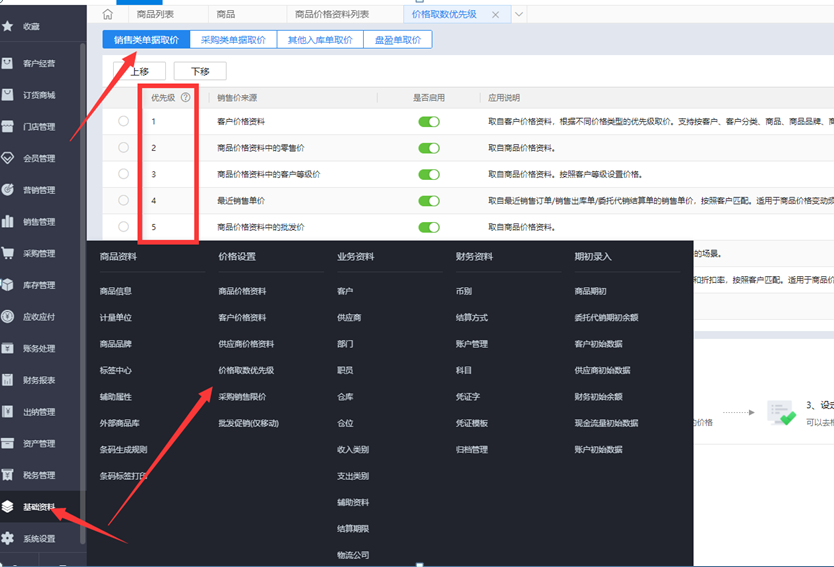Viewport: 834px width, 567px height.
Task: Click the help icon beside 优先级
Action: pos(185,98)
